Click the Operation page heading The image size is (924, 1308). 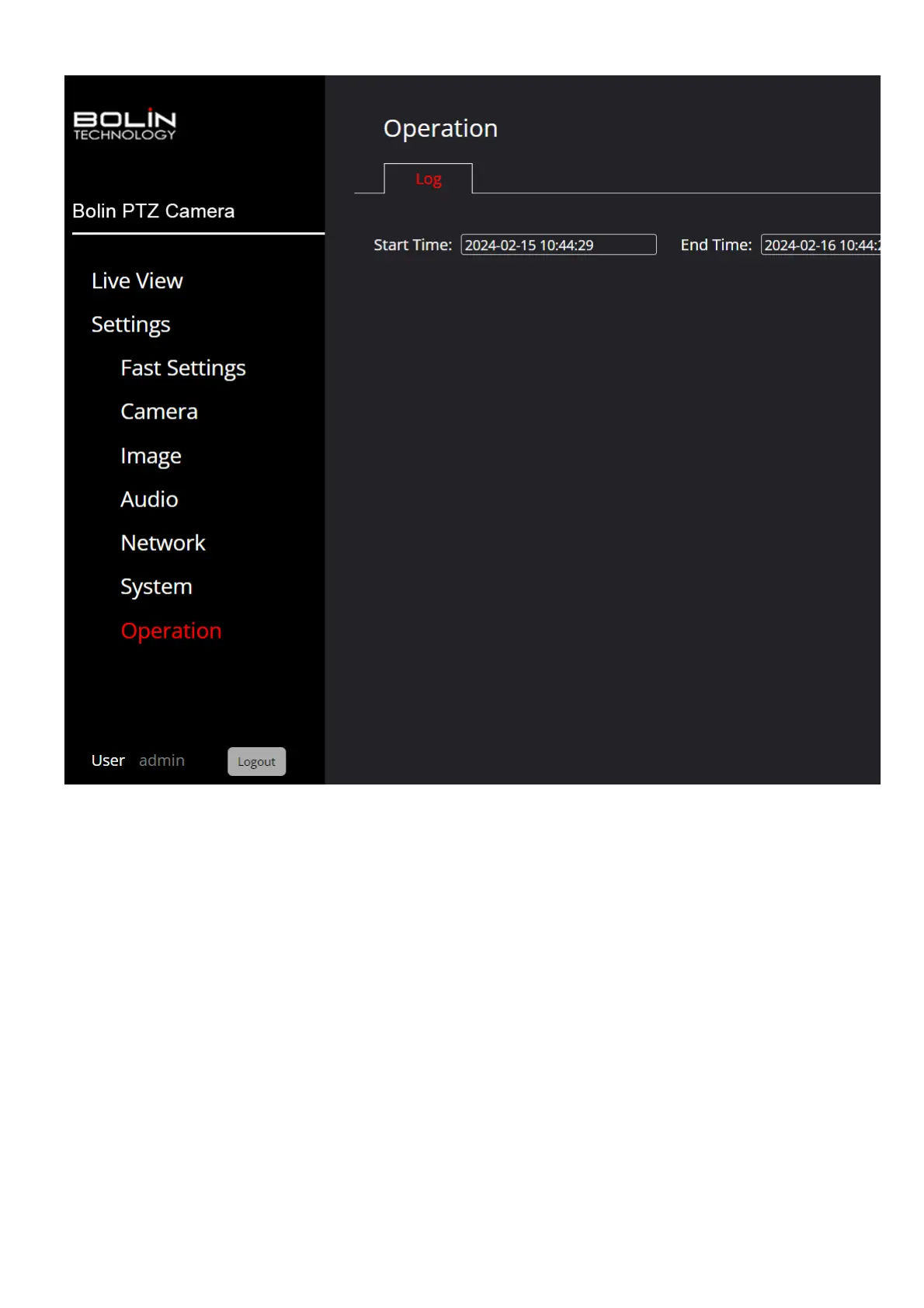(x=440, y=128)
